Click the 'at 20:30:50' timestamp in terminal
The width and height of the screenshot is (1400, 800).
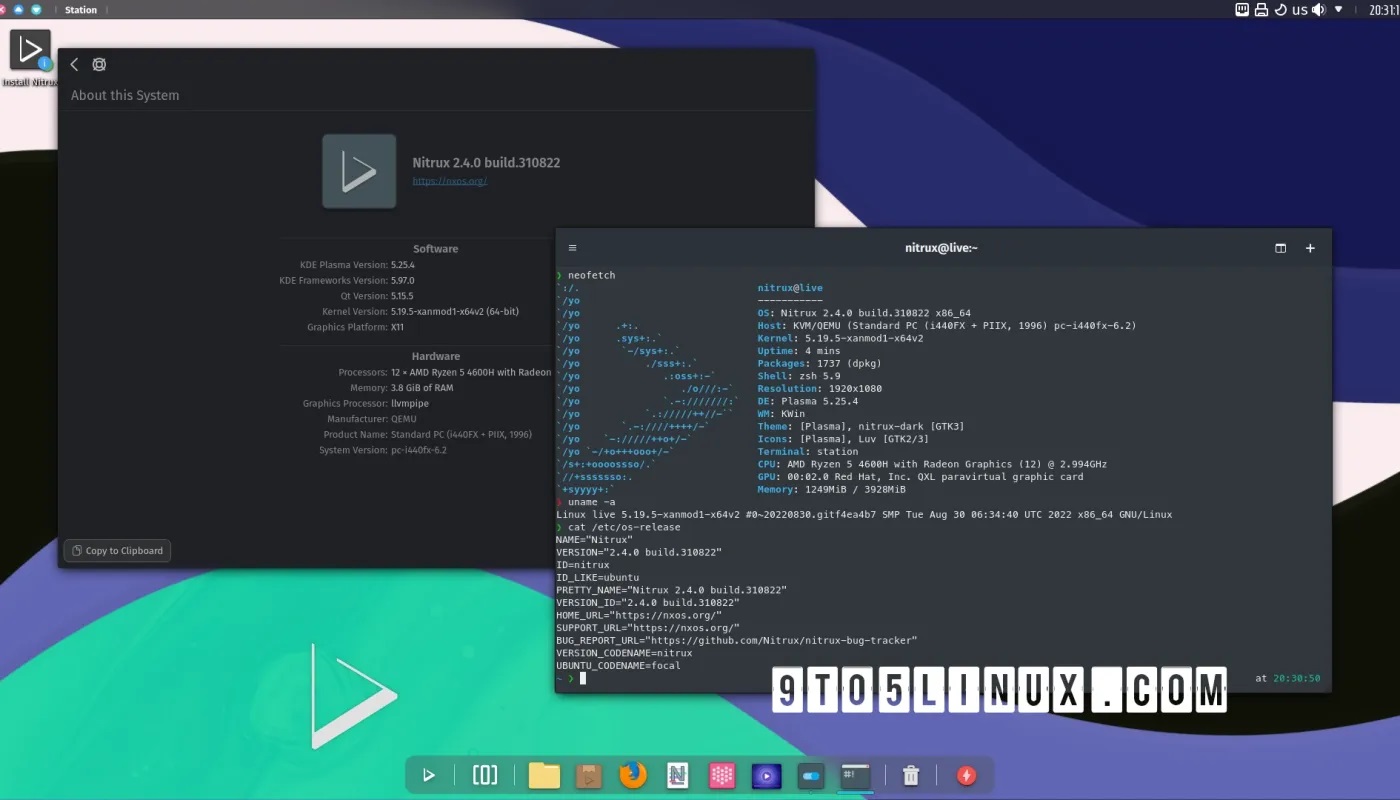tap(1288, 678)
